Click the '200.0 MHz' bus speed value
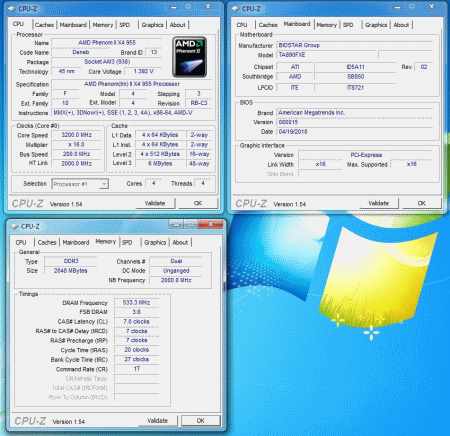Screen dimensions: 450x436 pyautogui.click(x=77, y=154)
